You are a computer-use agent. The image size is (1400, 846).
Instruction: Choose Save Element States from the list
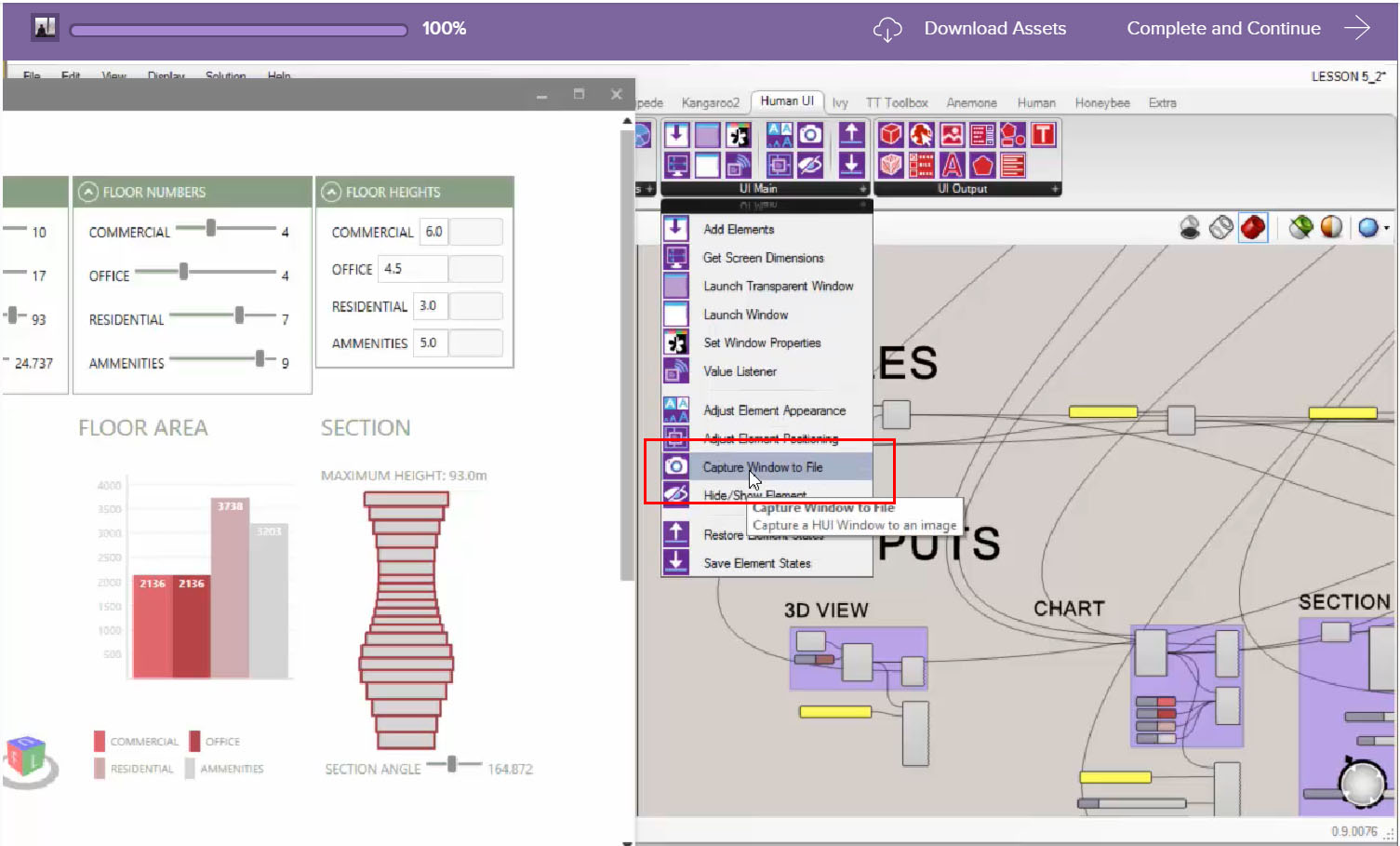click(767, 563)
